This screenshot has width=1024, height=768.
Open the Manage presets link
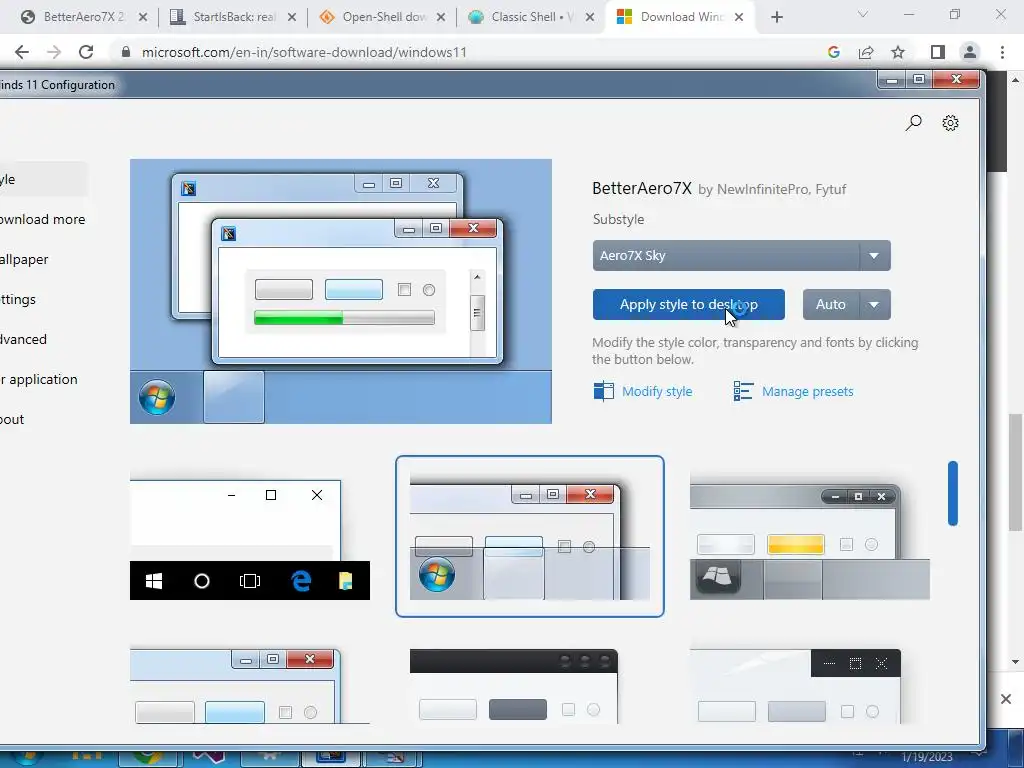click(x=807, y=391)
